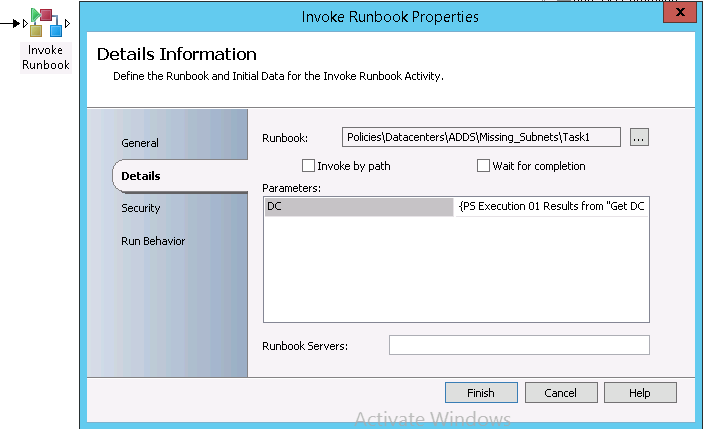
Task: Click the Runbook path field
Action: 481,137
